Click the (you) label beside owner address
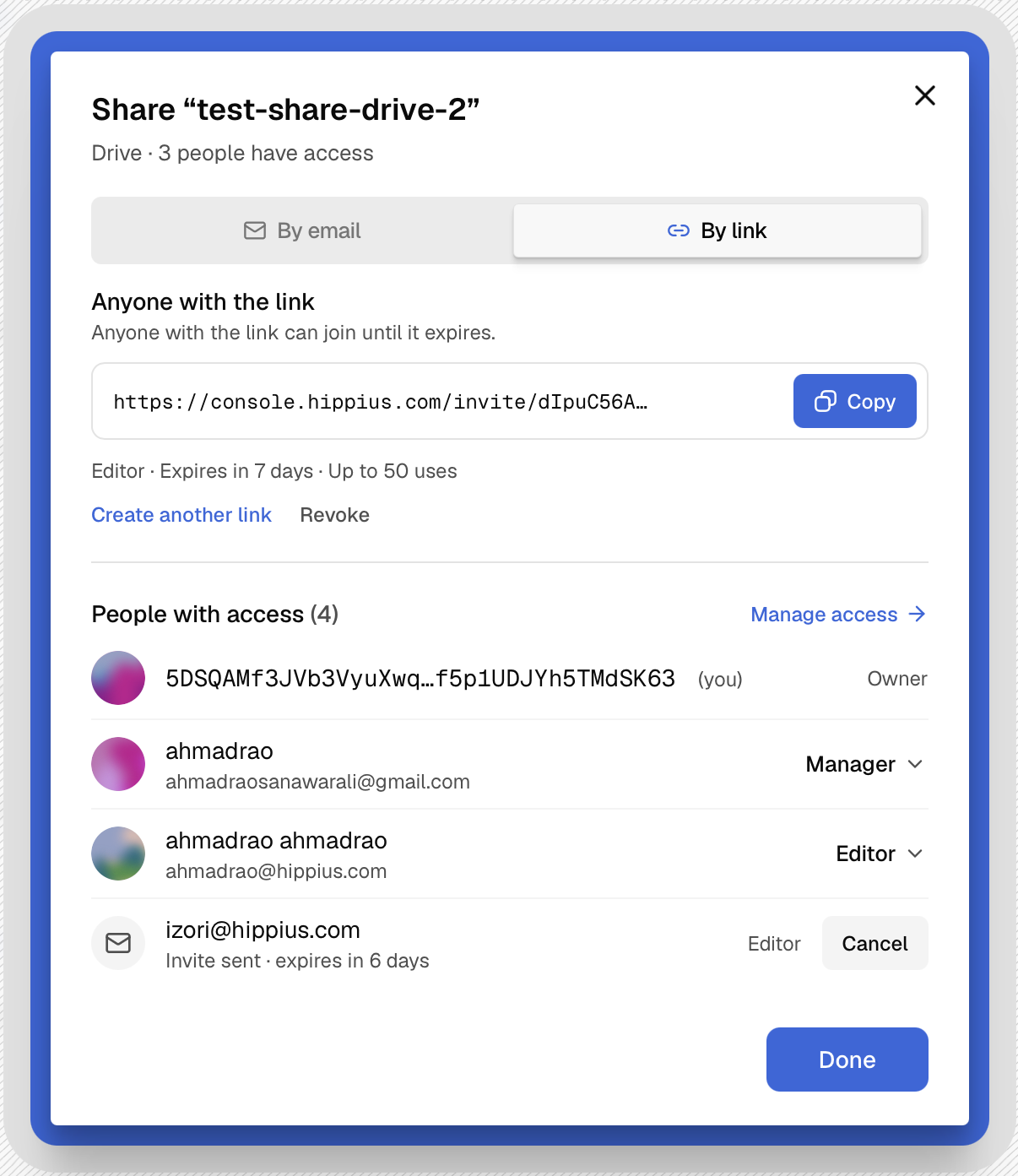 [720, 680]
